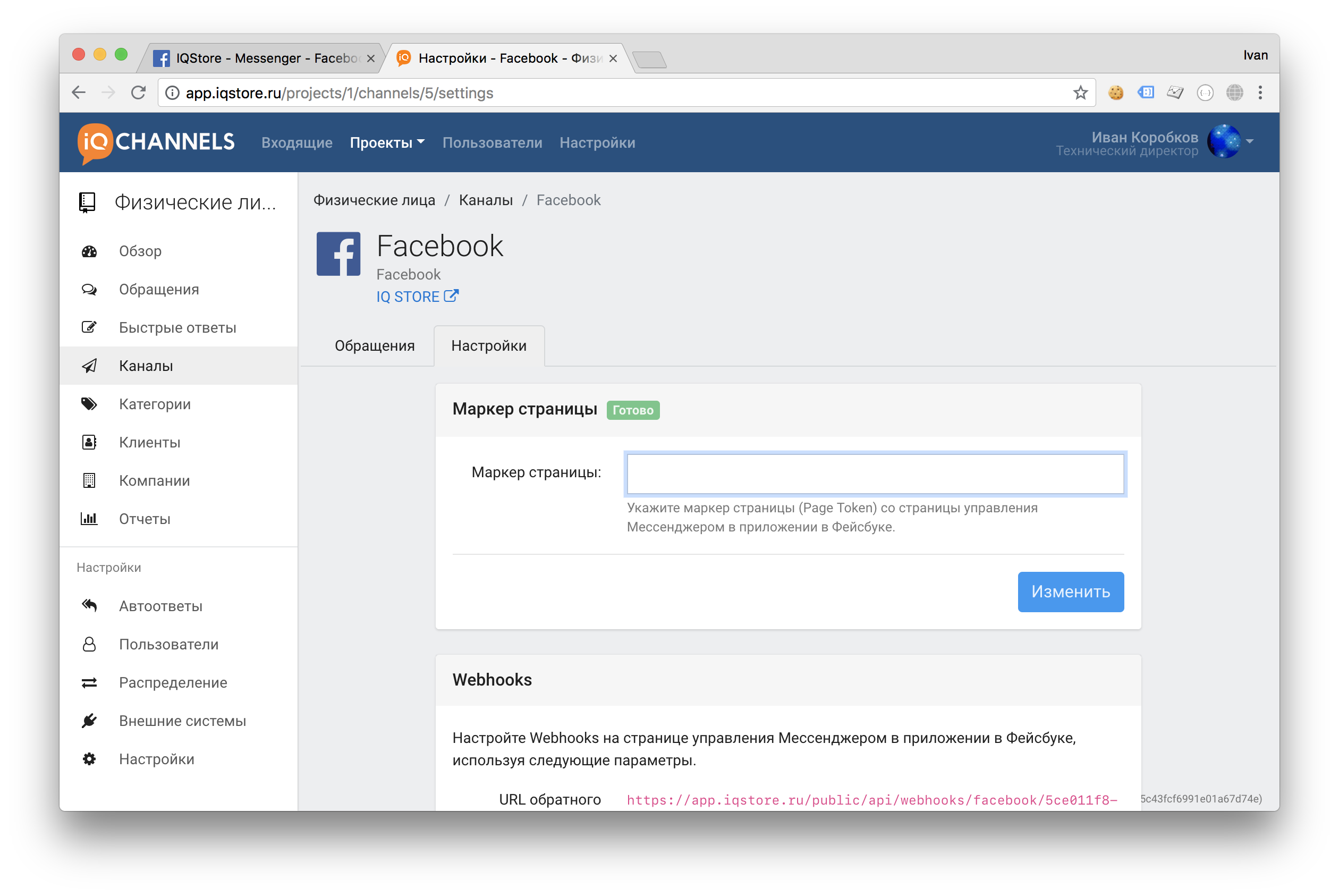Click the cookie extension icon in browser toolbar

1115,92
